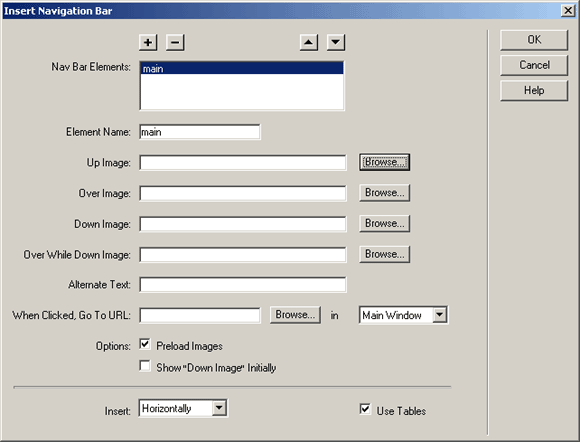Uncheck the Use Tables checkbox
The image size is (580, 442).
[365, 409]
